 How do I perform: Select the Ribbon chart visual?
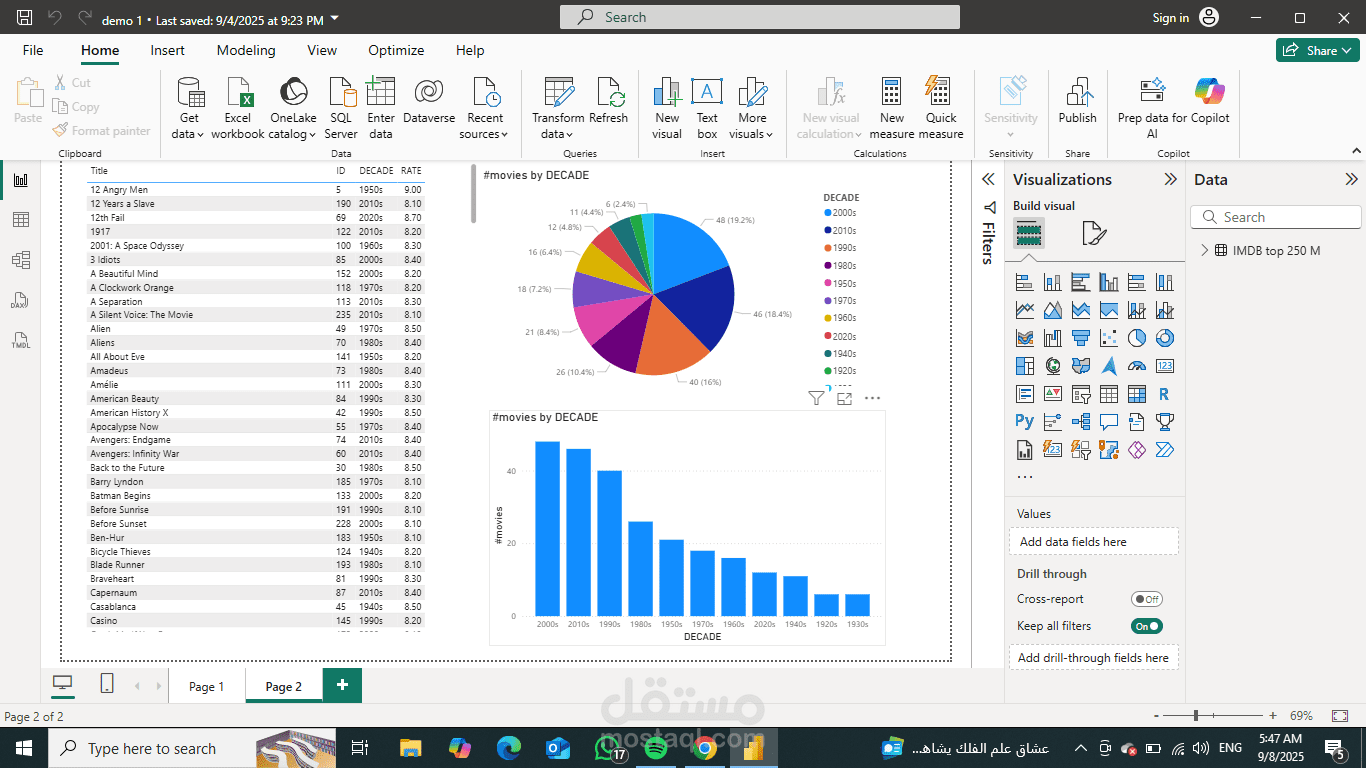(1024, 339)
